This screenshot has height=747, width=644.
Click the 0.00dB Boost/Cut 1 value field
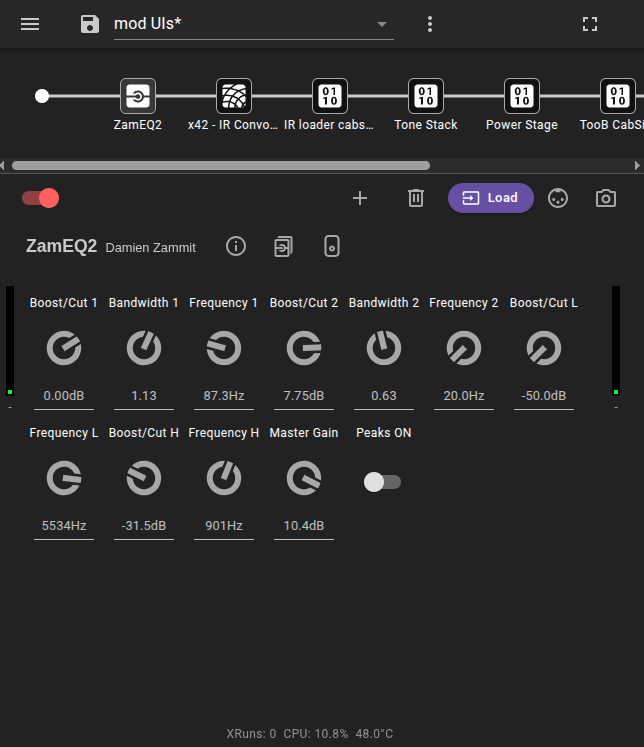pyautogui.click(x=64, y=396)
